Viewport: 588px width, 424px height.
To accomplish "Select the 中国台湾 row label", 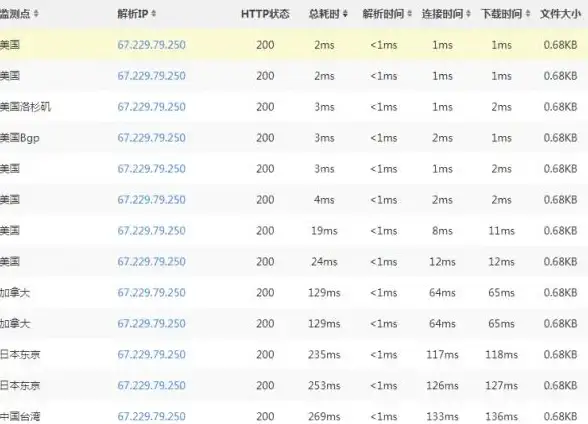I will (20, 416).
